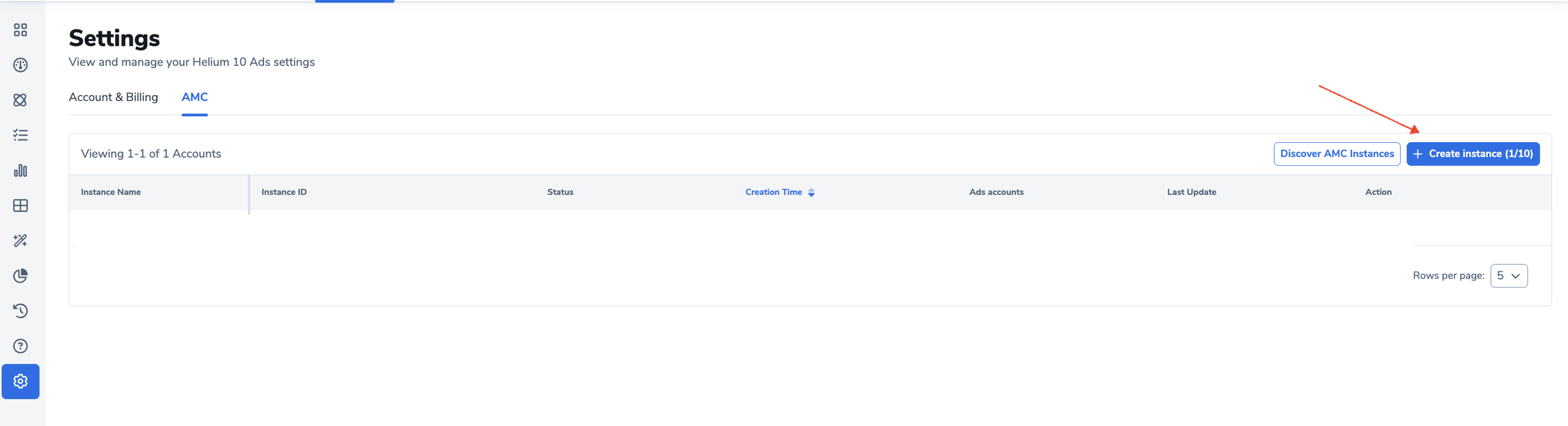Select the AMC tab

click(x=194, y=97)
